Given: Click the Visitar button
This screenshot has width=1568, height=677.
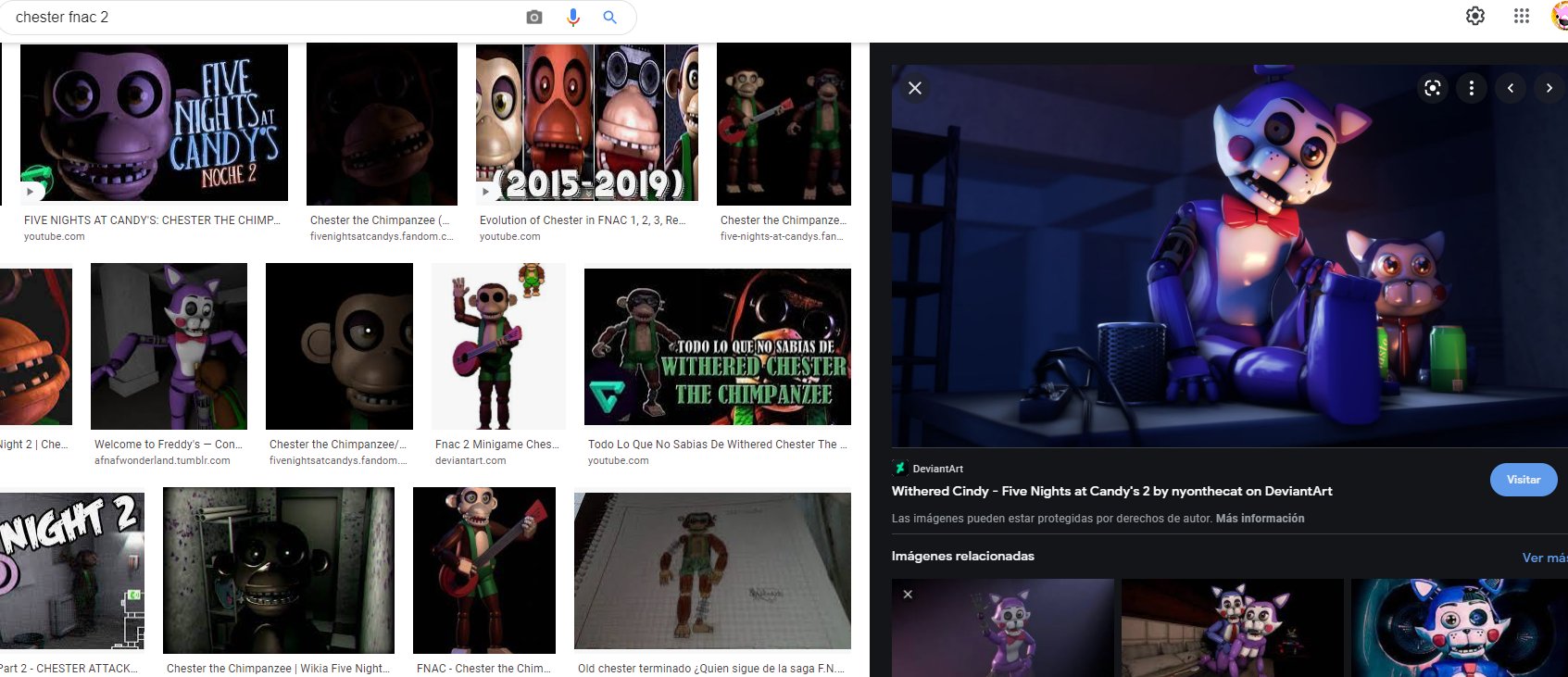Looking at the screenshot, I should pos(1524,480).
